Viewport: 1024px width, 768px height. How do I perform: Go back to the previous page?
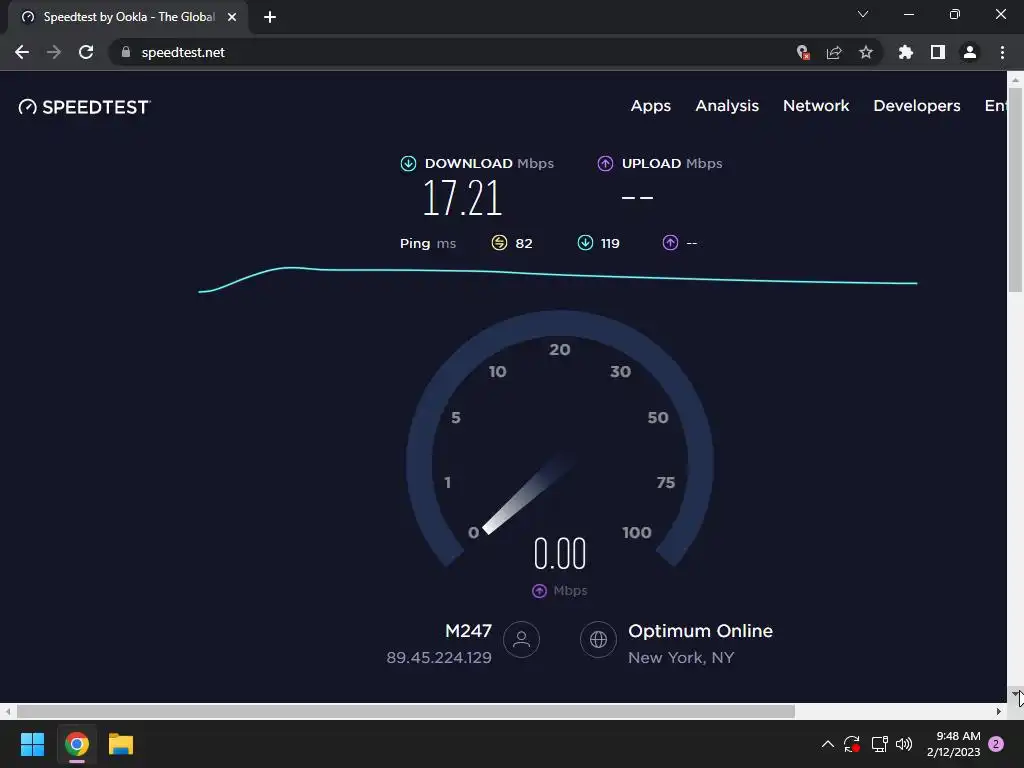22,52
